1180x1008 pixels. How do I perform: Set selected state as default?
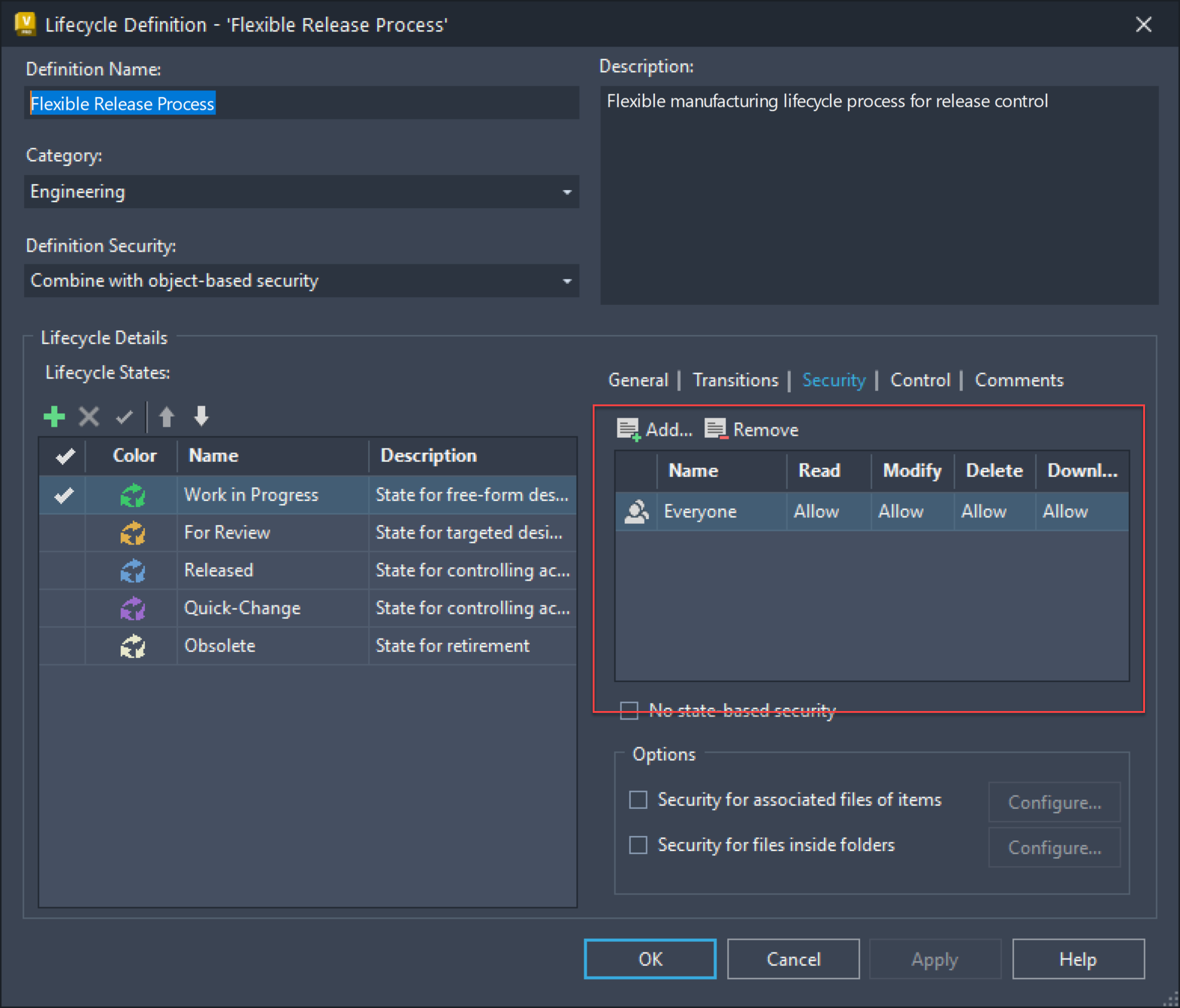pos(124,416)
